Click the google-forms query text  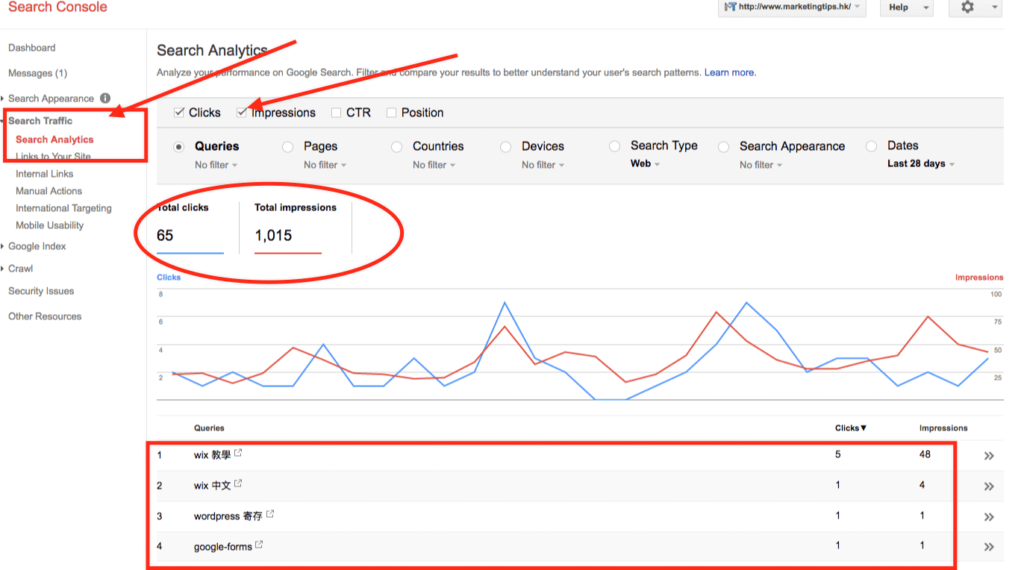tap(223, 546)
